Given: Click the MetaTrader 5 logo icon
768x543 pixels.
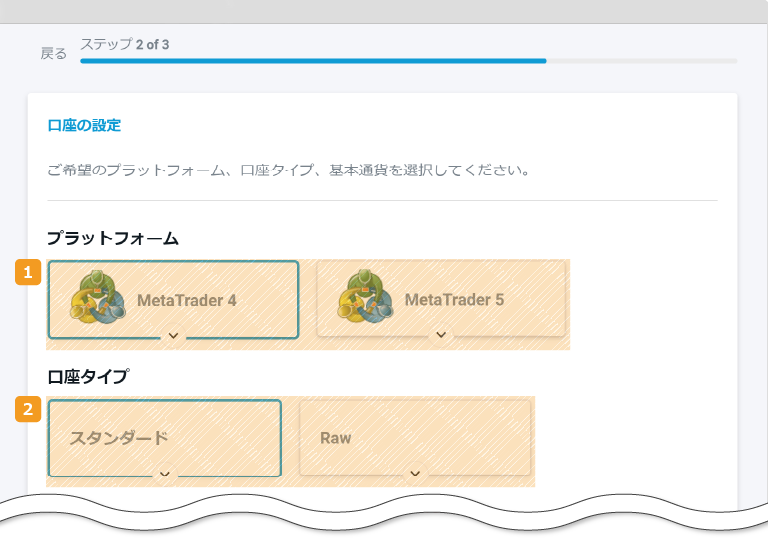Looking at the screenshot, I should (x=365, y=297).
